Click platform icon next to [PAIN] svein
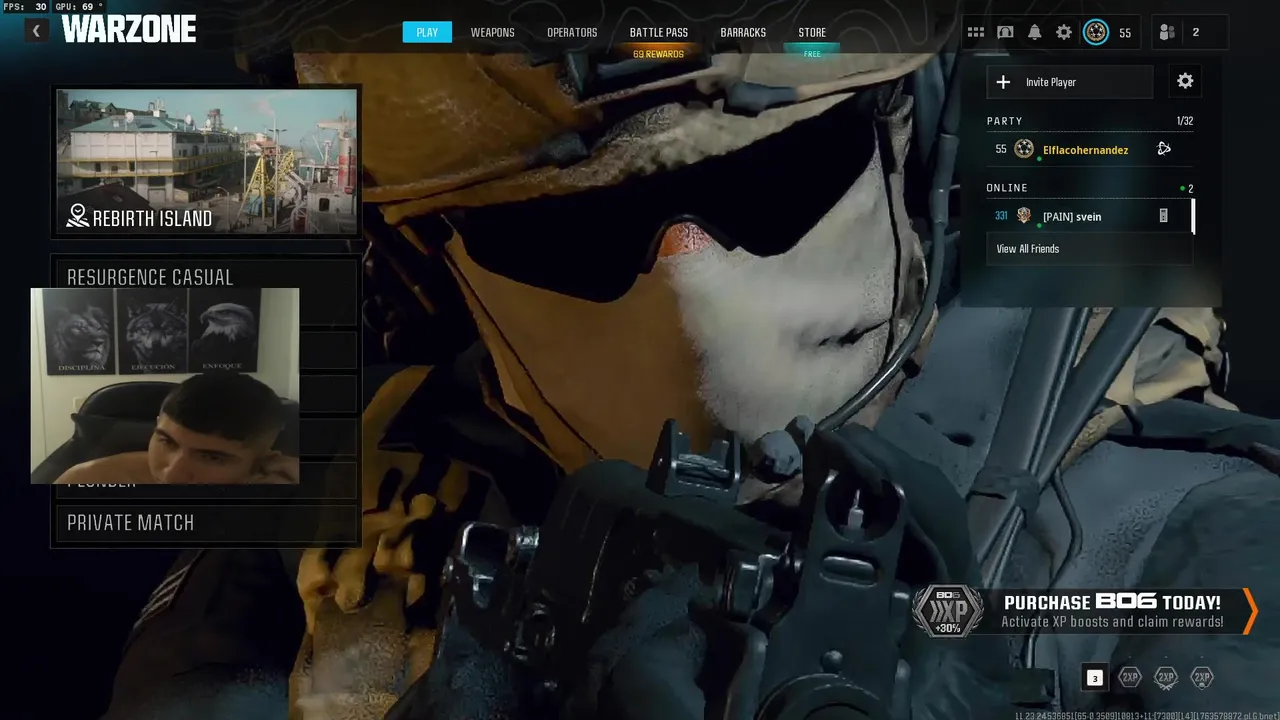 point(1163,216)
